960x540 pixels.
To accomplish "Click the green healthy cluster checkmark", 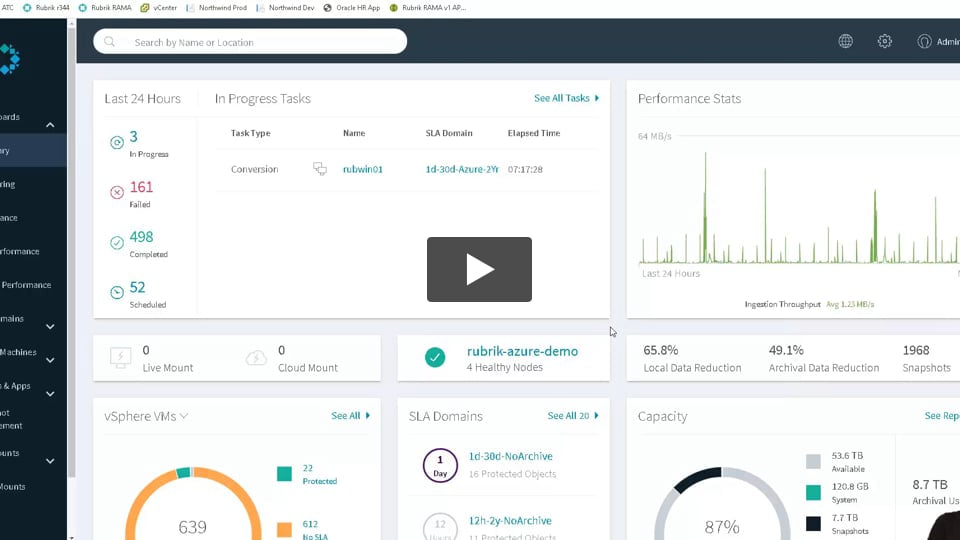I will point(435,357).
